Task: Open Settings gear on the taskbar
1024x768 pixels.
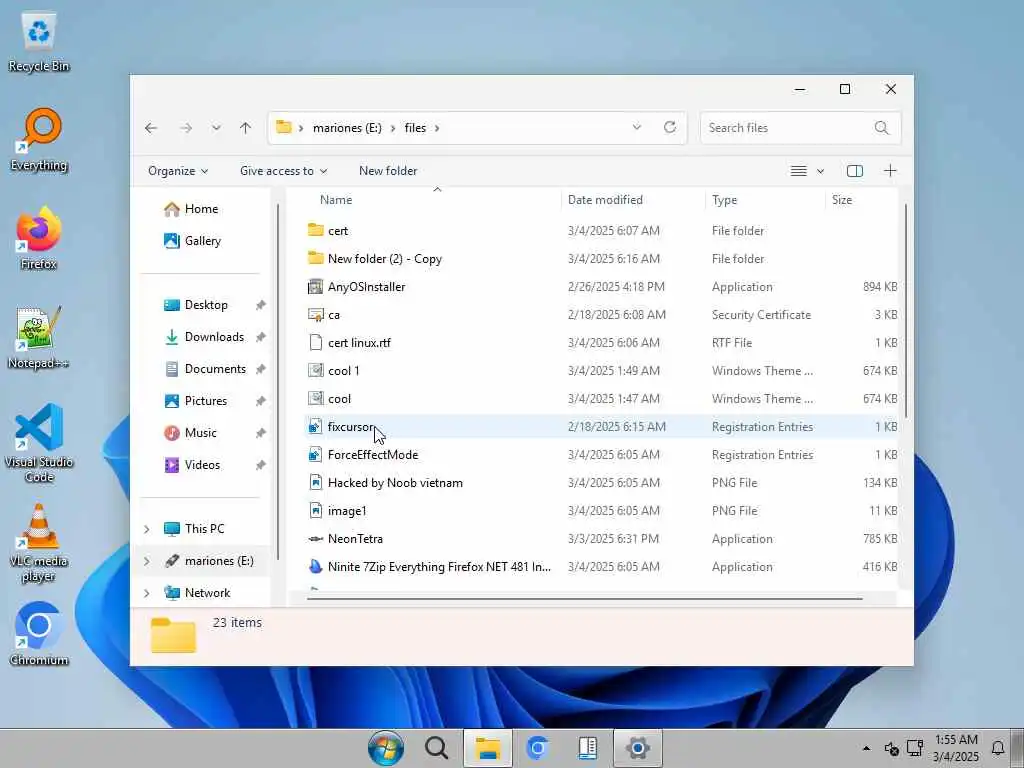Action: tap(637, 748)
